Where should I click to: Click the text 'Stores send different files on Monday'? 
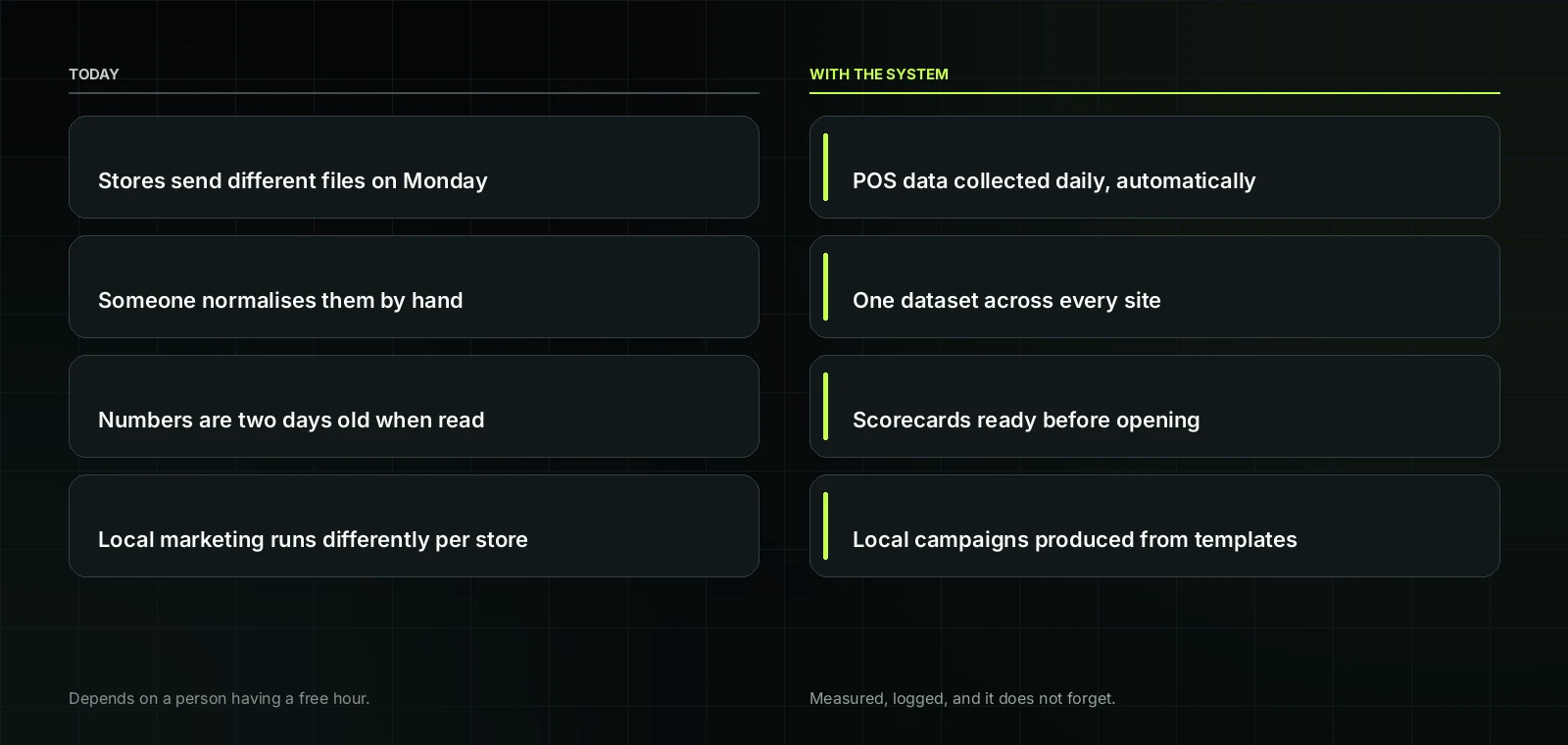(x=293, y=181)
